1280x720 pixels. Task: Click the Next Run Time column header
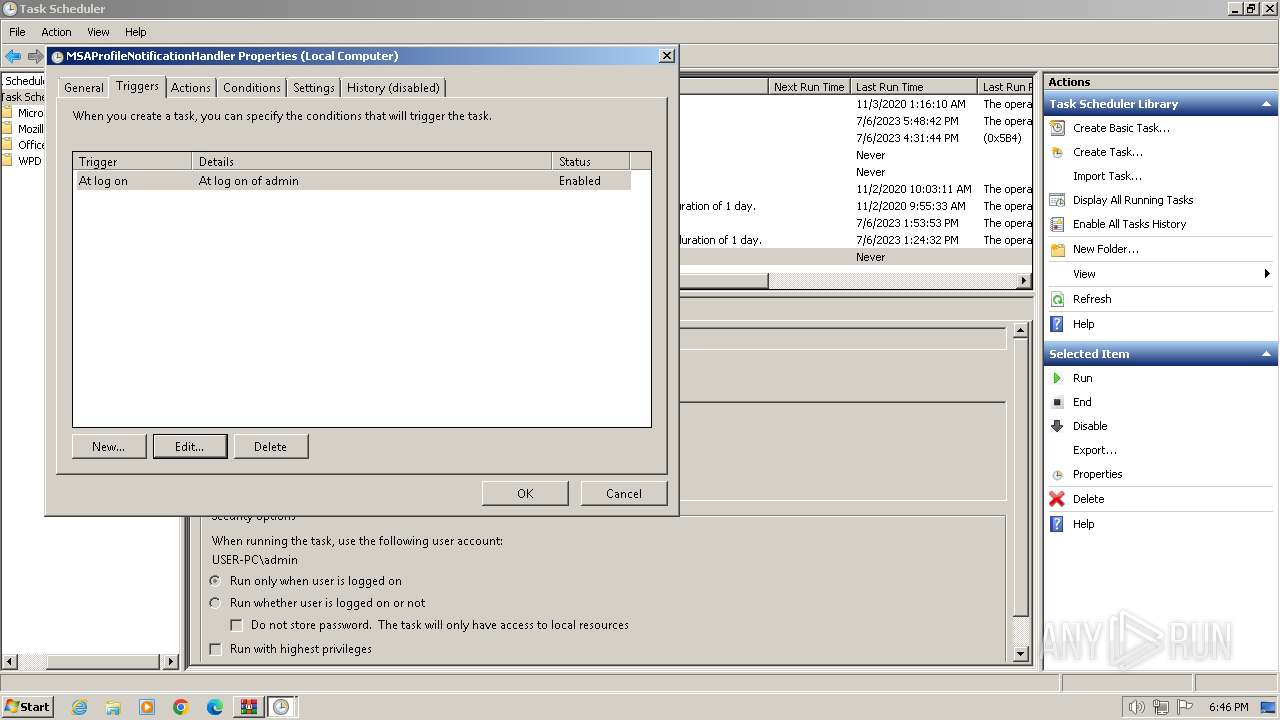point(809,87)
